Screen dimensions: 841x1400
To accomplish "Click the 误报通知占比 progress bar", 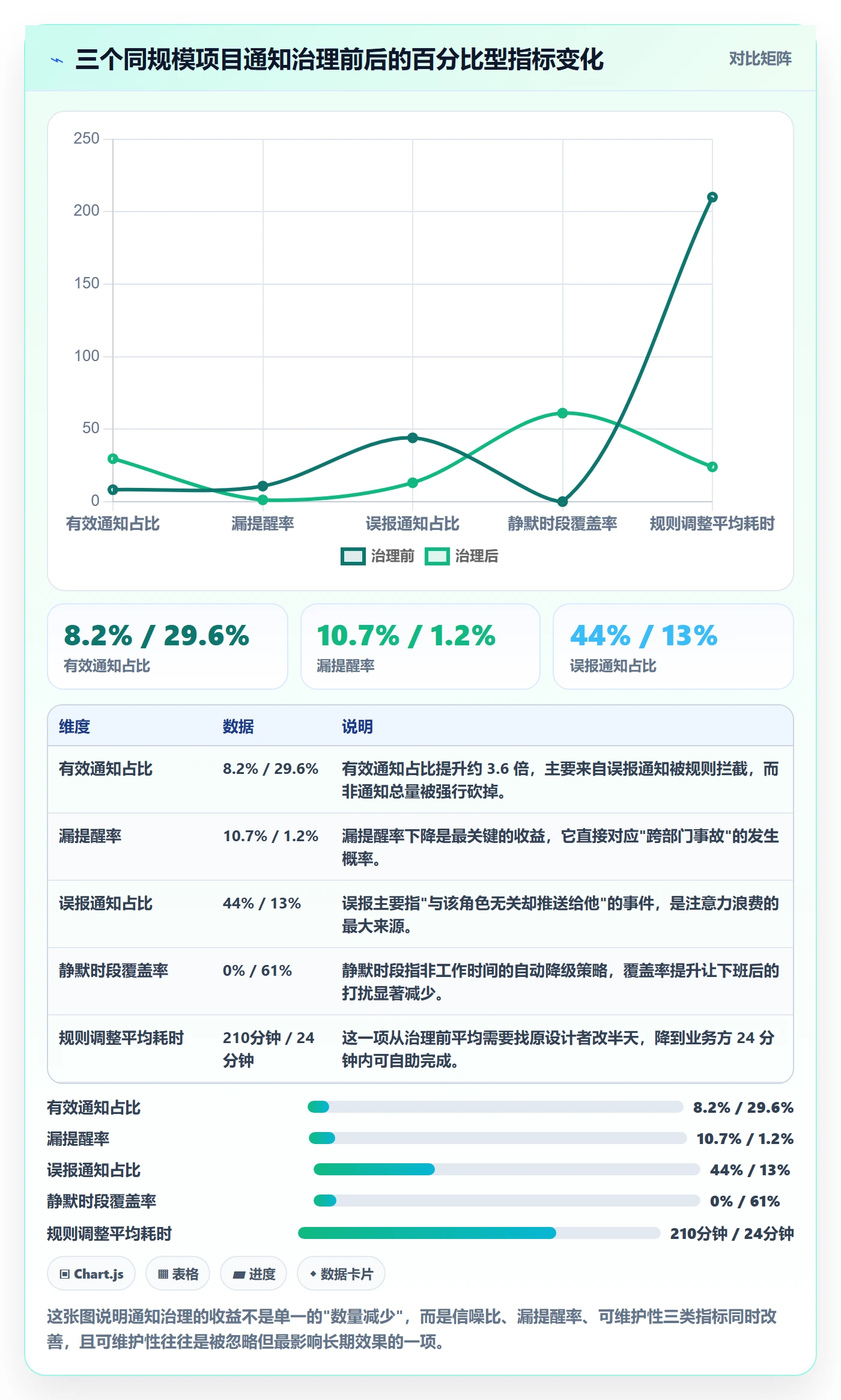I will click(507, 1169).
